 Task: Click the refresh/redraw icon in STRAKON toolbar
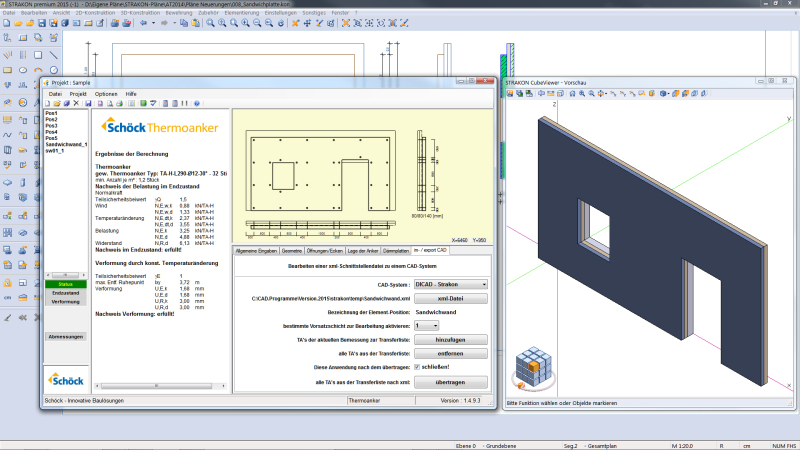click(x=281, y=23)
